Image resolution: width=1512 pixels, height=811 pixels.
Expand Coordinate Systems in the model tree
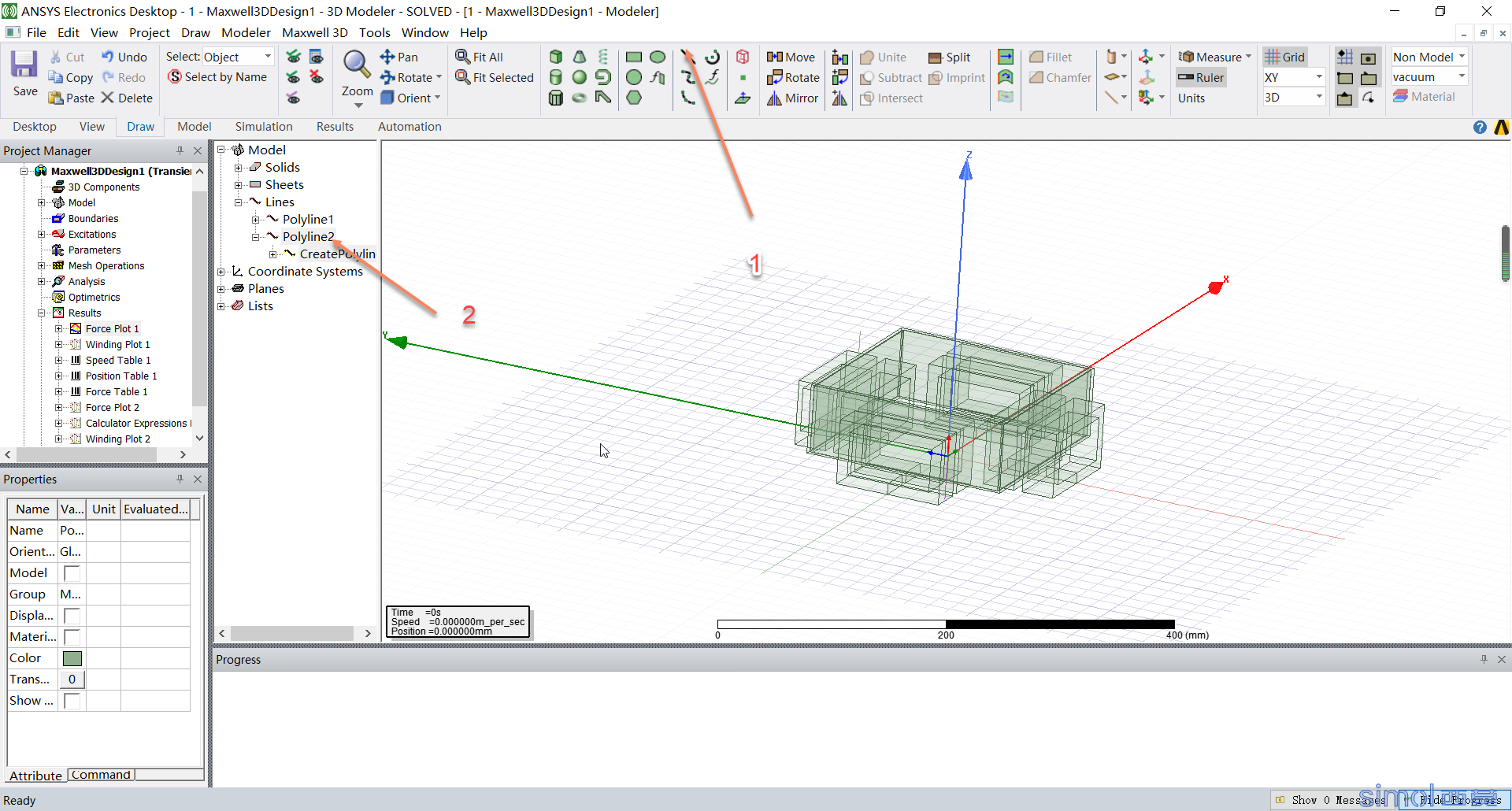pos(221,271)
